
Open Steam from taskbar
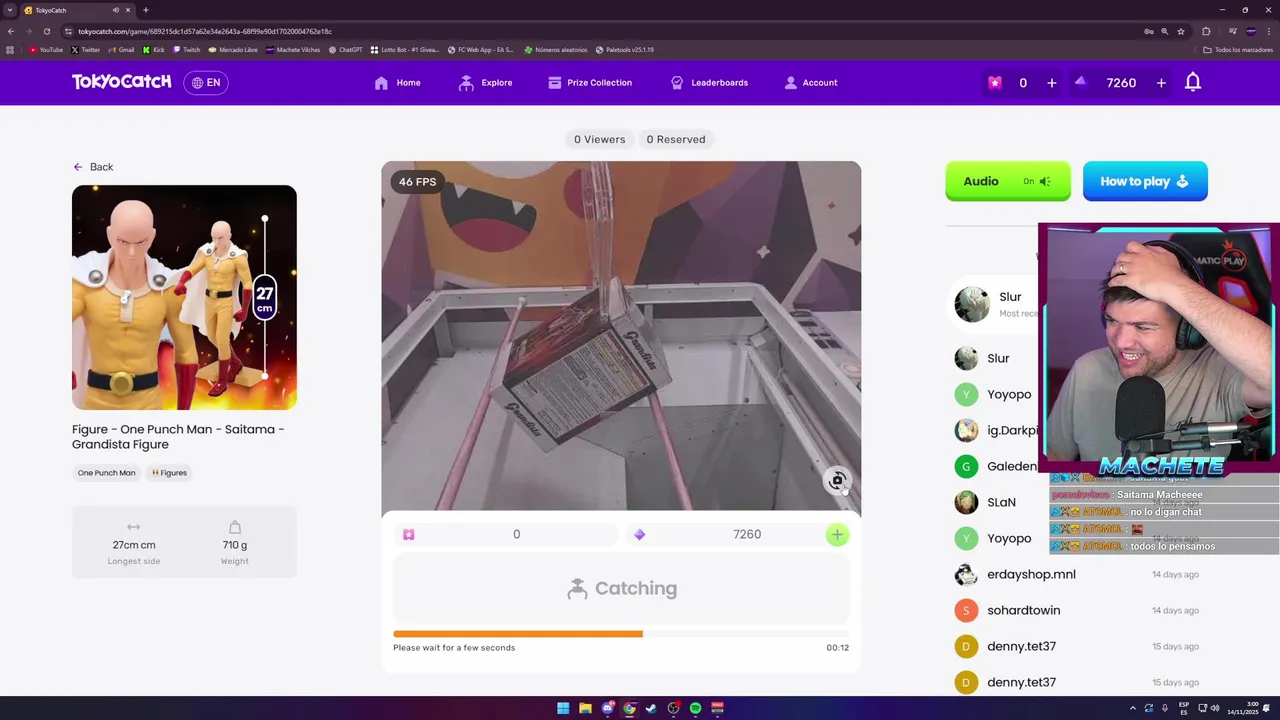coord(651,708)
